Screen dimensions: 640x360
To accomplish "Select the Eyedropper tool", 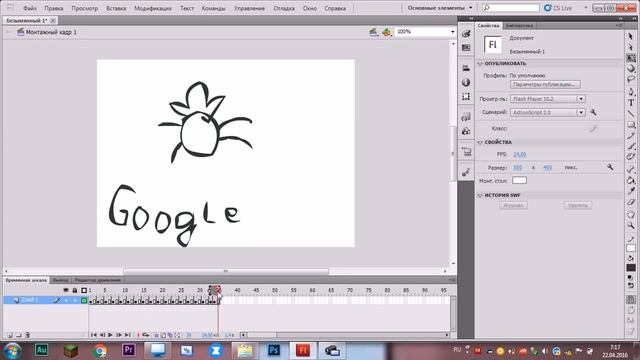I will click(x=631, y=191).
